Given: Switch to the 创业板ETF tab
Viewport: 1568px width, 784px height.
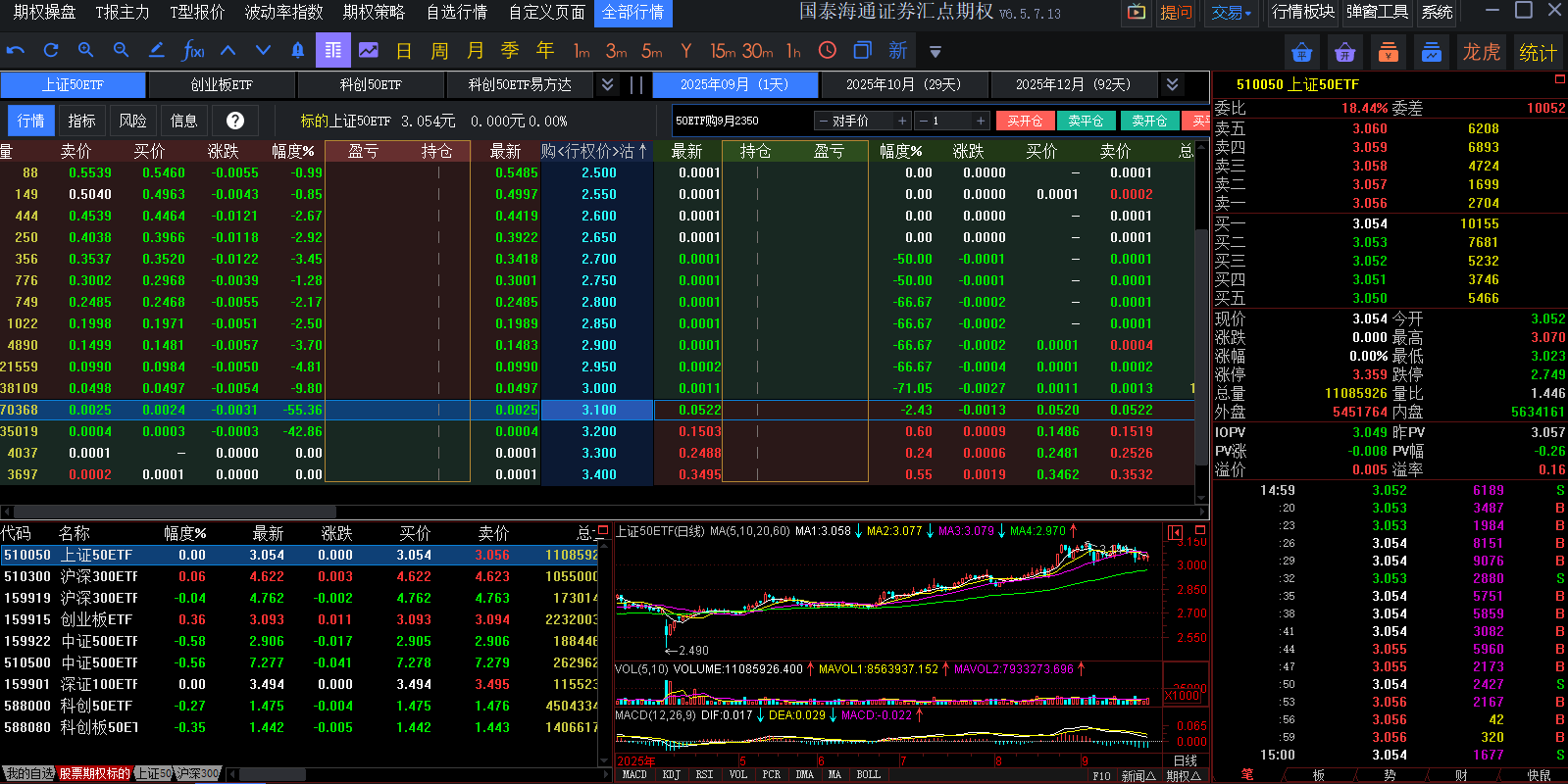Looking at the screenshot, I should 222,84.
